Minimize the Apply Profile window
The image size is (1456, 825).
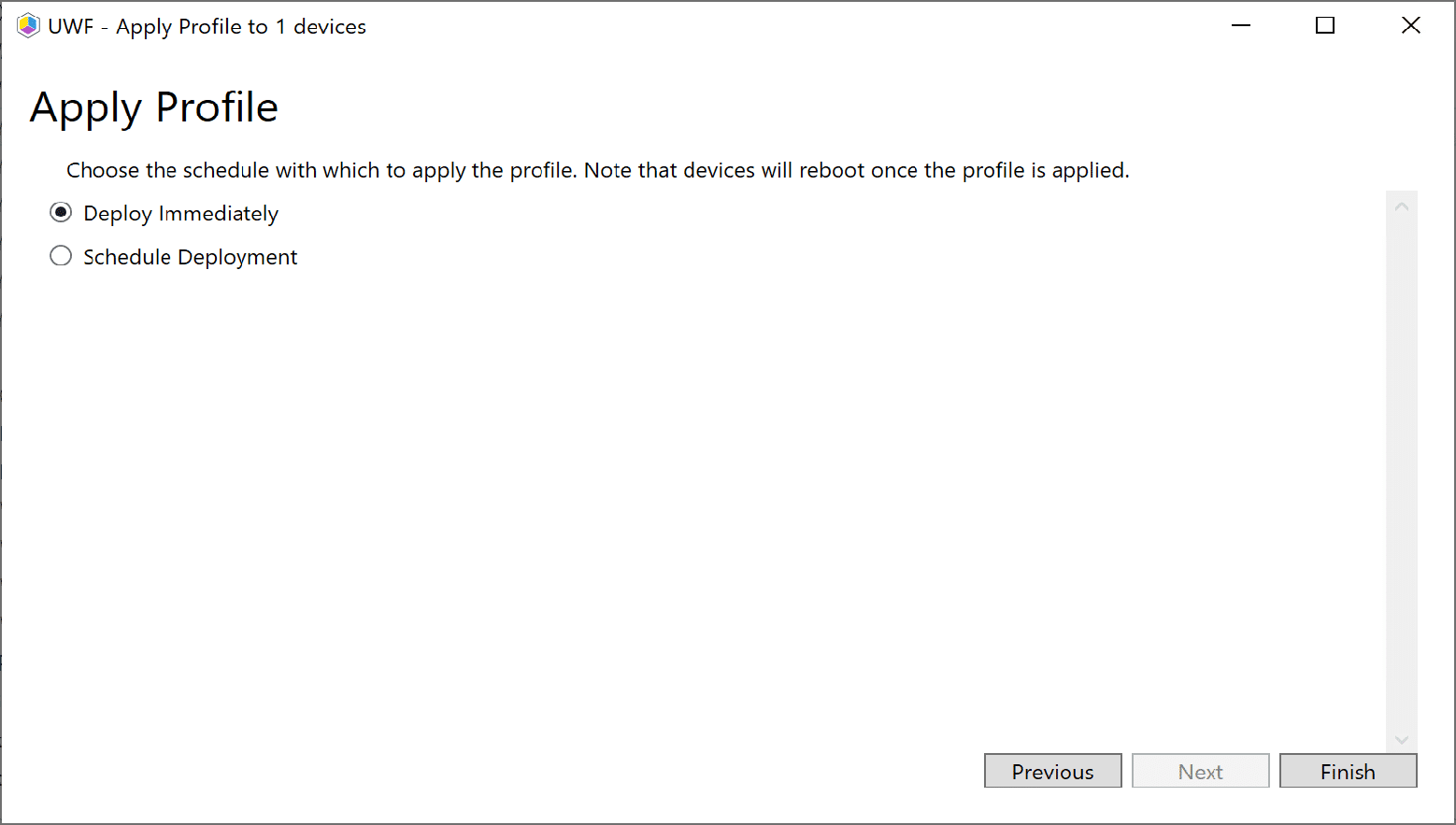coord(1240,25)
